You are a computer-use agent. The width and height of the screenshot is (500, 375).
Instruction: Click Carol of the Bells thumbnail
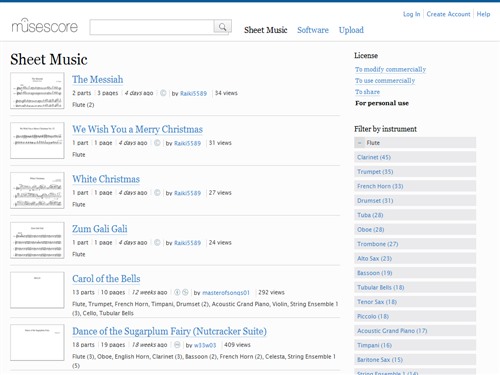point(37,290)
